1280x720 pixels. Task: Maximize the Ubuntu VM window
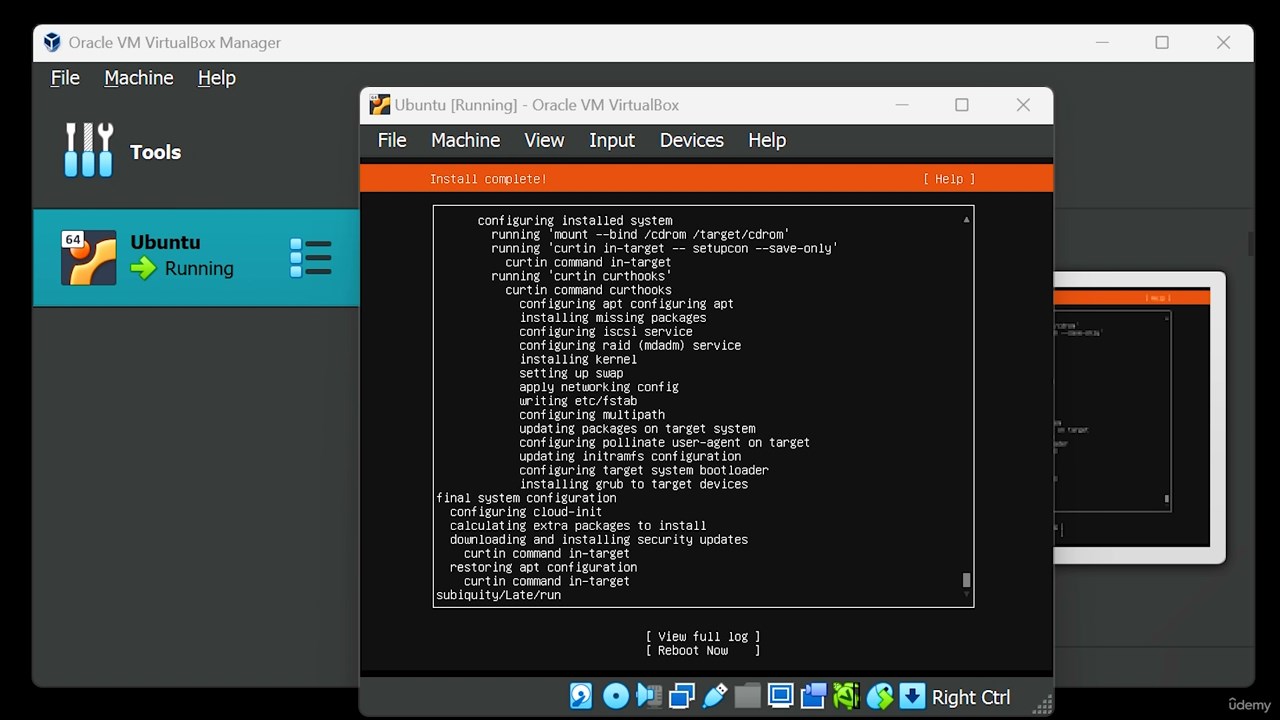[962, 105]
